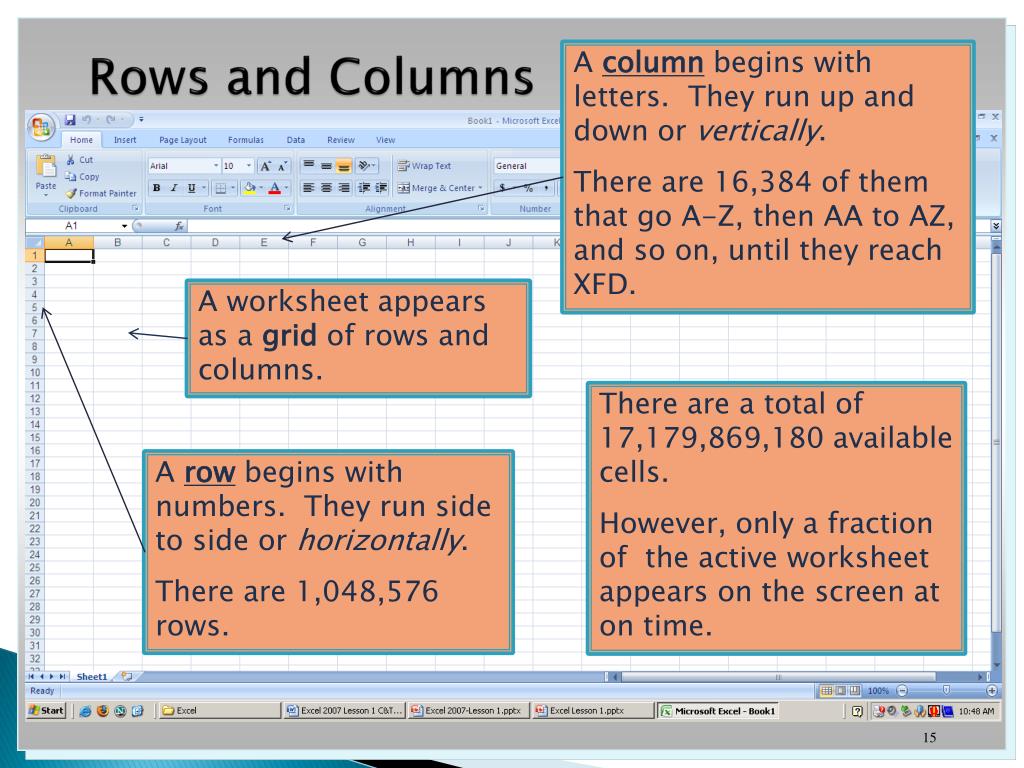The height and width of the screenshot is (768, 1024).
Task: Customize the Quick Access Toolbar dropdown
Action: click(141, 120)
